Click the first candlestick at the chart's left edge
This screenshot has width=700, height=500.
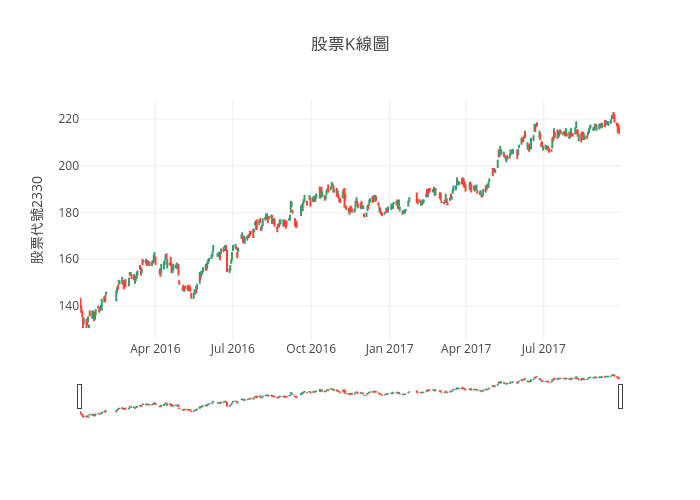point(81,305)
